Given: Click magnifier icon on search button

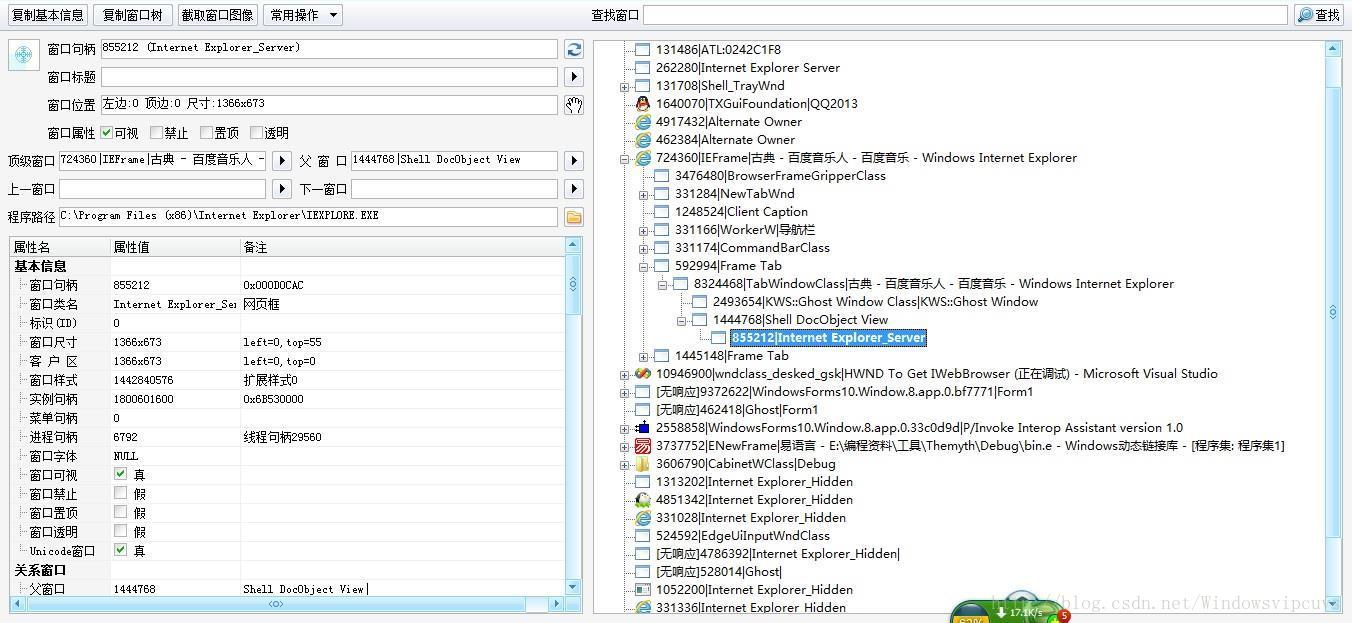Looking at the screenshot, I should 1305,15.
